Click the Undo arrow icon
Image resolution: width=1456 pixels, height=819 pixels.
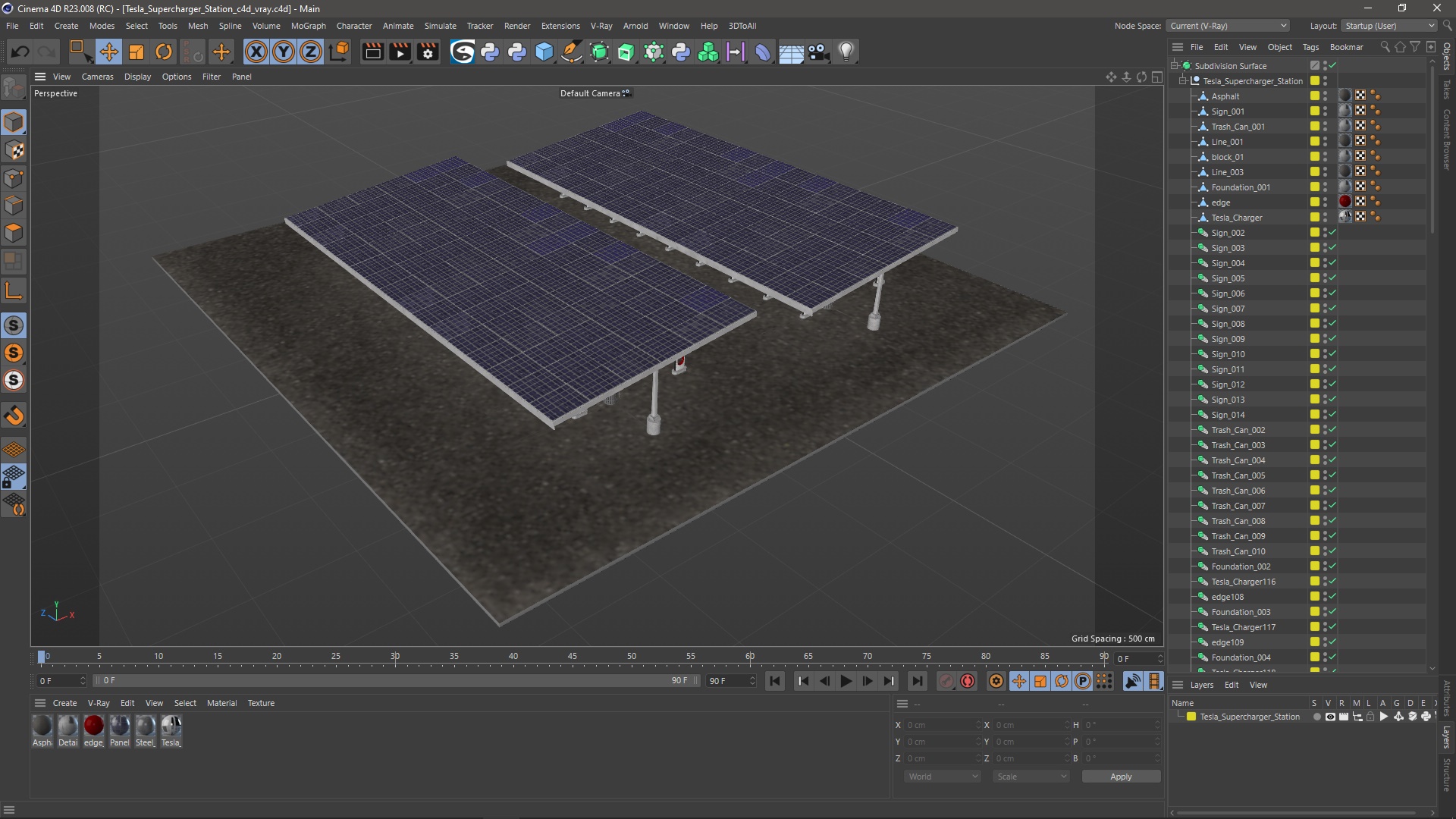coord(20,52)
